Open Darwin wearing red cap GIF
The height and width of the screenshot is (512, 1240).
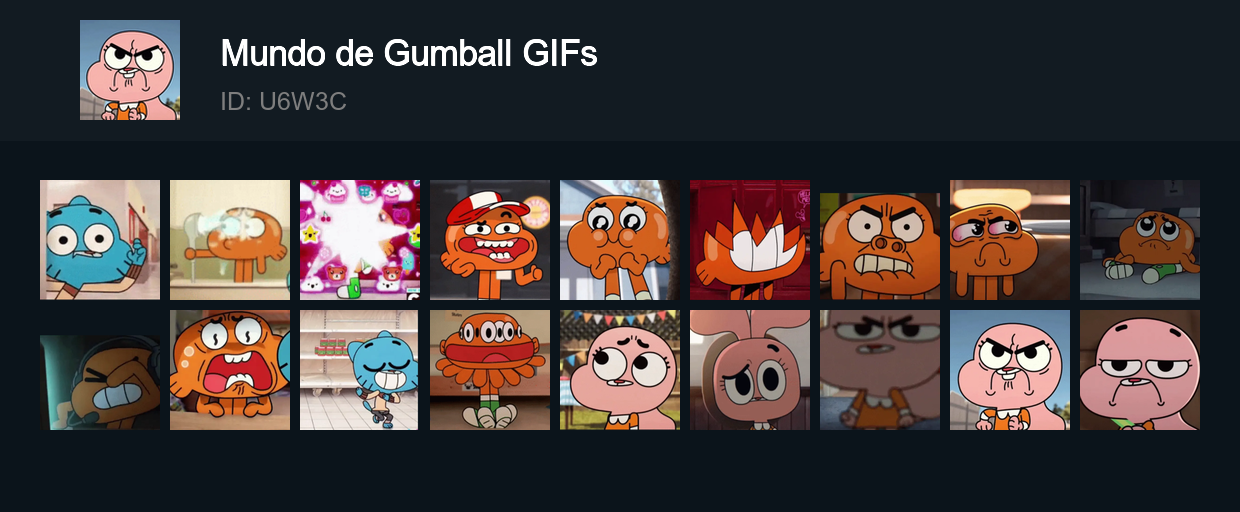pos(490,240)
